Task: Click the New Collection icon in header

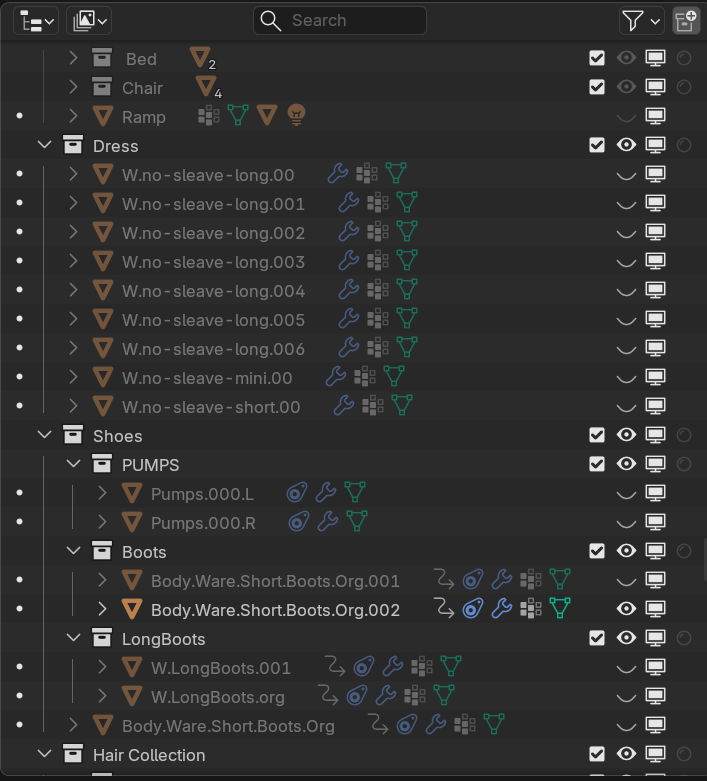Action: click(686, 20)
